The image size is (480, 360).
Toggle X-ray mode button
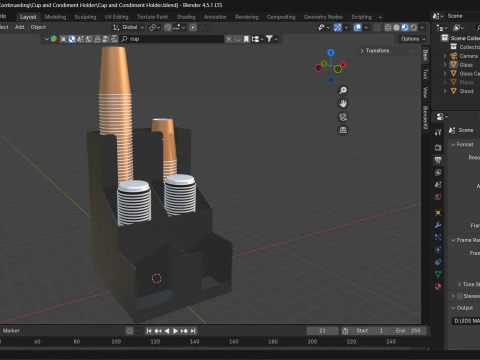coord(377,27)
